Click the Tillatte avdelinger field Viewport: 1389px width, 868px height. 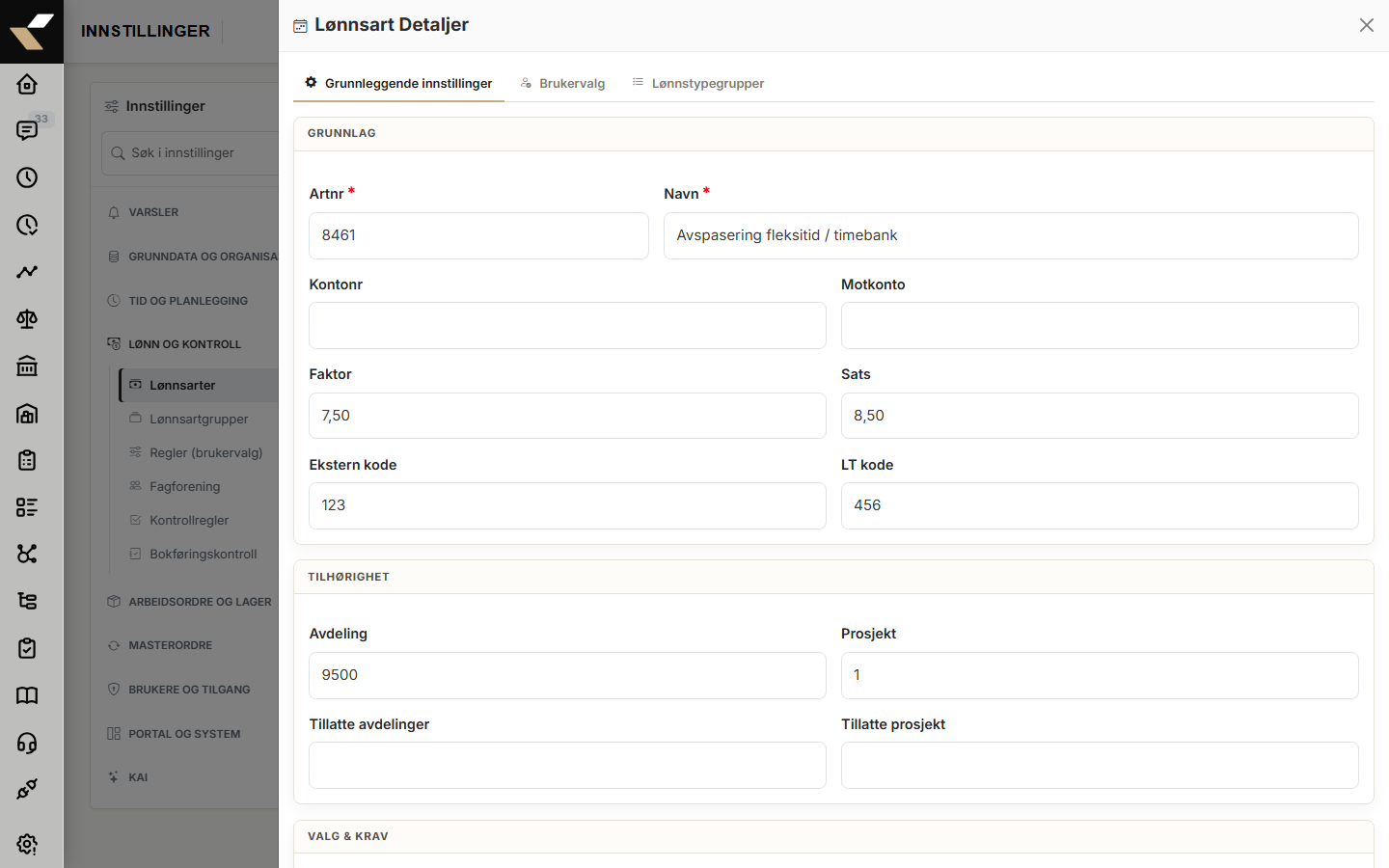coord(567,766)
